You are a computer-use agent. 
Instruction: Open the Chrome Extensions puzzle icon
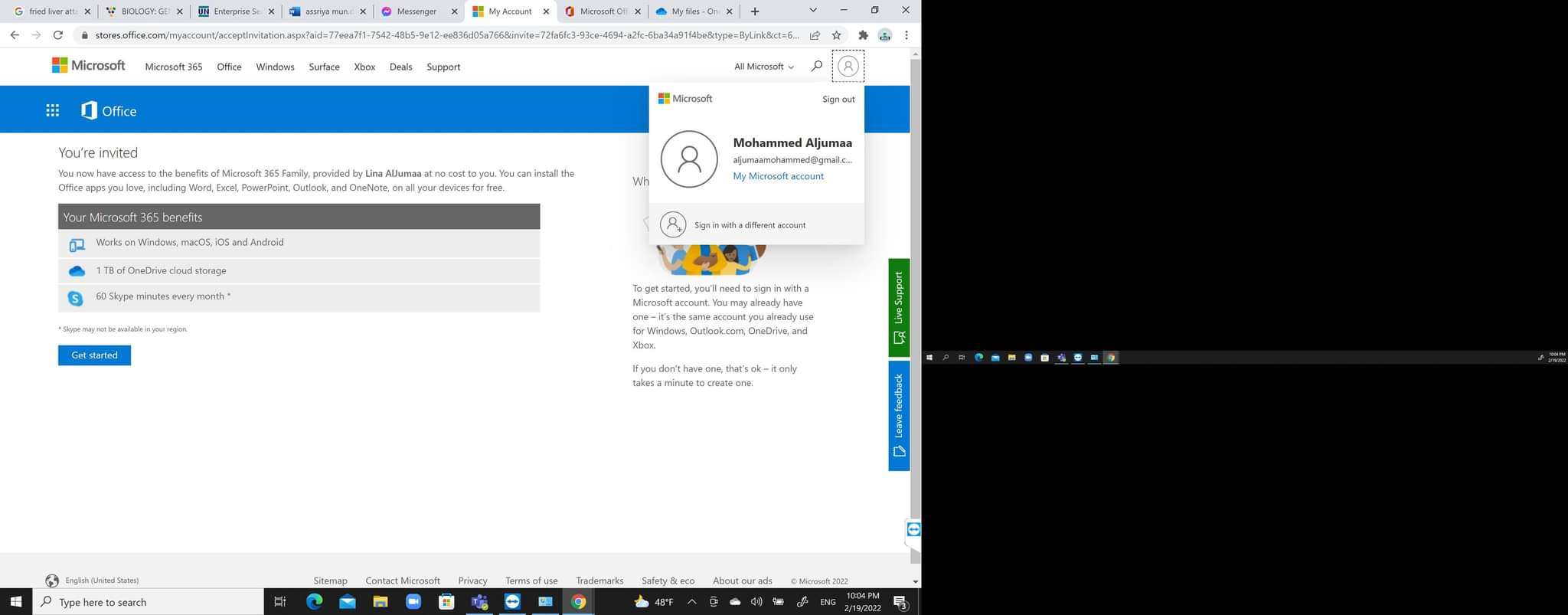tap(863, 35)
